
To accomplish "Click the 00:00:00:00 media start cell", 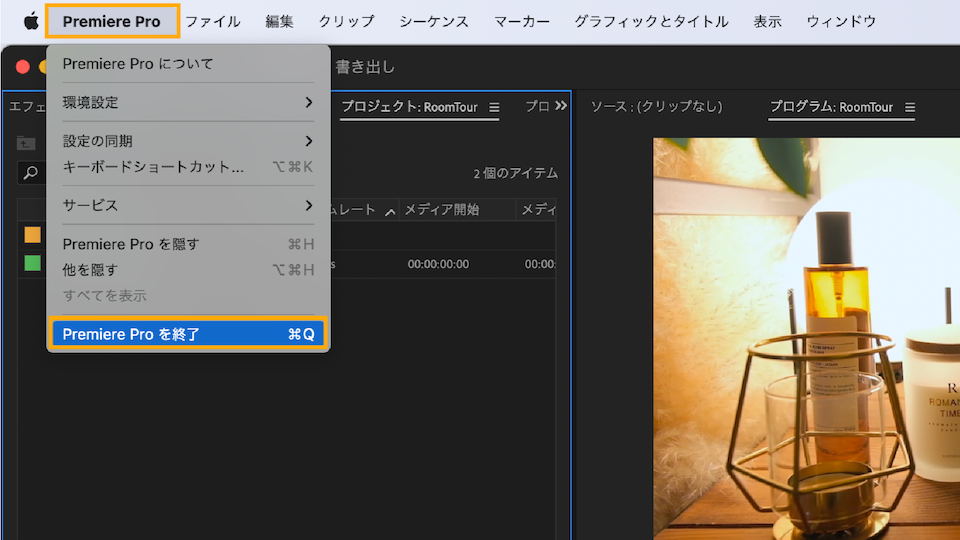I will tap(438, 264).
